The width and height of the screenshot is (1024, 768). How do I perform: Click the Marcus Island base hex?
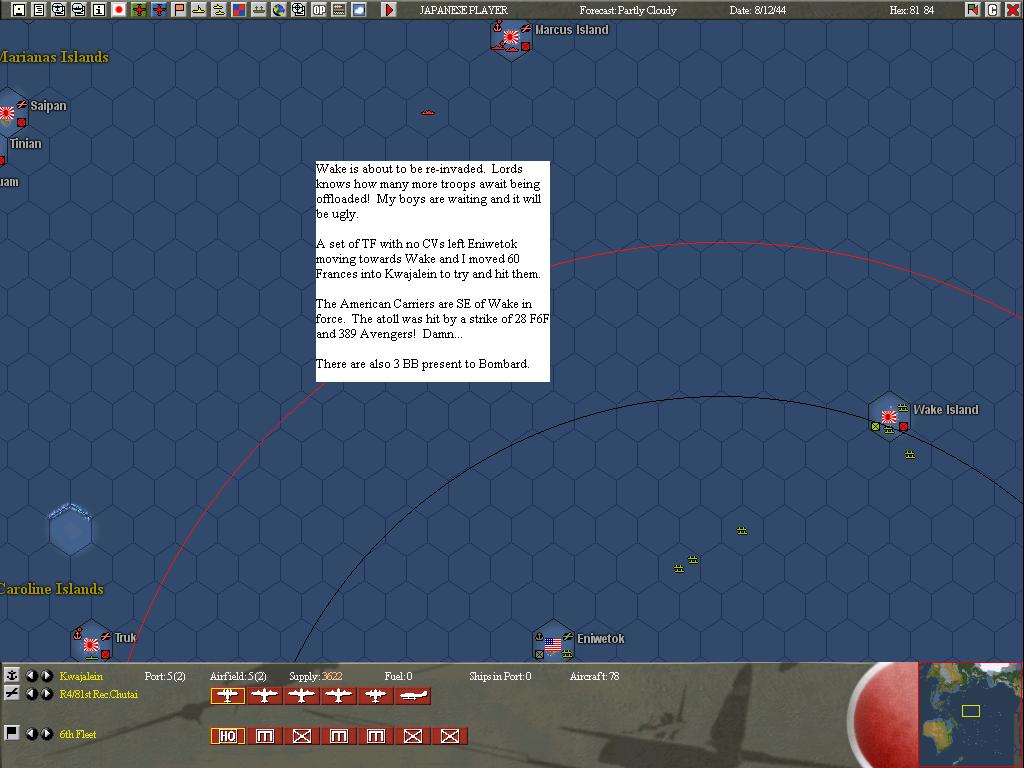pyautogui.click(x=511, y=38)
